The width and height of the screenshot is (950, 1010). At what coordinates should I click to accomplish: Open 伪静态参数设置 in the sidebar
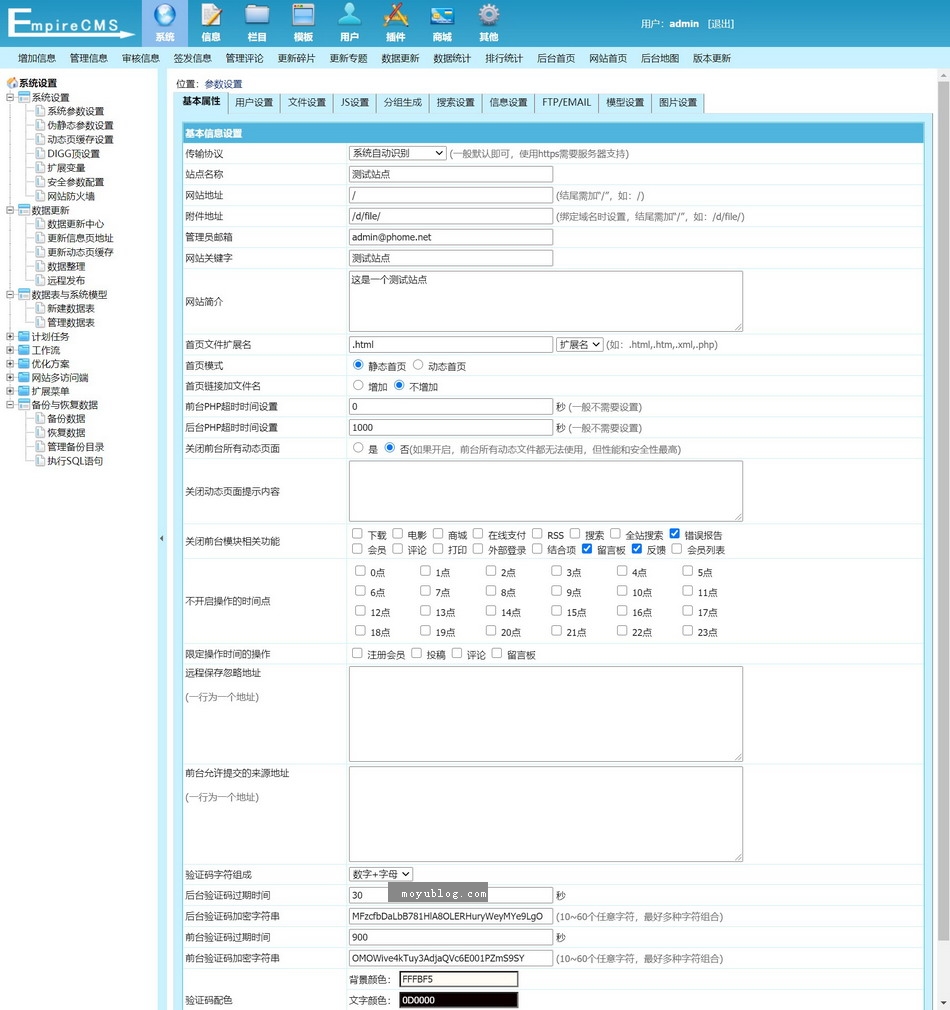point(80,125)
